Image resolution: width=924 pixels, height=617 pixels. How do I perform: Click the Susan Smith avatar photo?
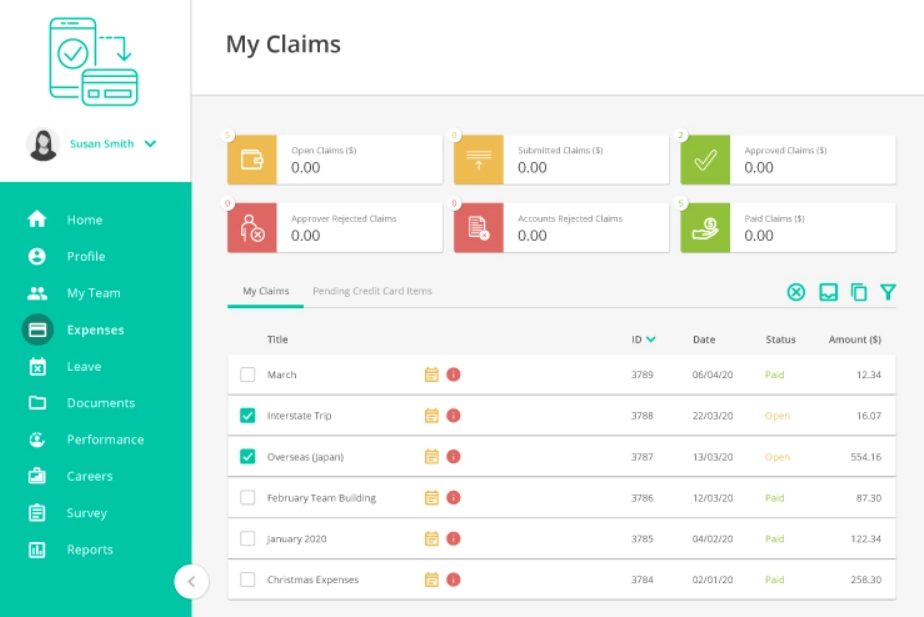tap(43, 144)
